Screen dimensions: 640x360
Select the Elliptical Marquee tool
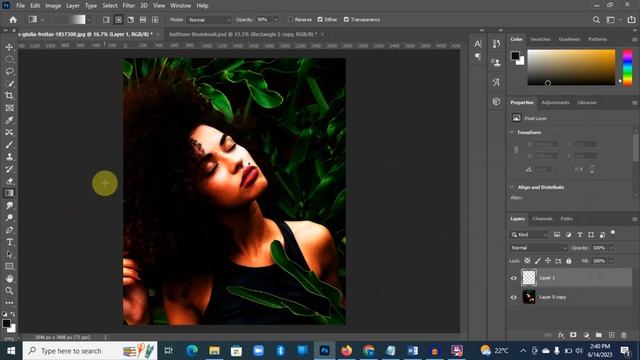(9, 60)
